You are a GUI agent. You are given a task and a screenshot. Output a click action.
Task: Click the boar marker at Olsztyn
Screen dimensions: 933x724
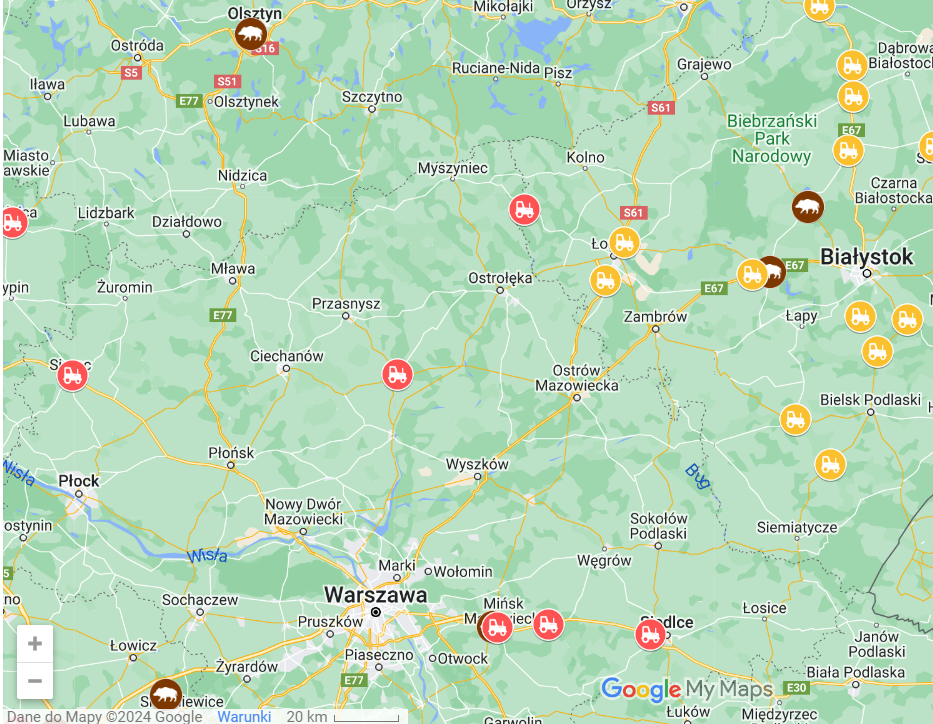click(x=250, y=33)
